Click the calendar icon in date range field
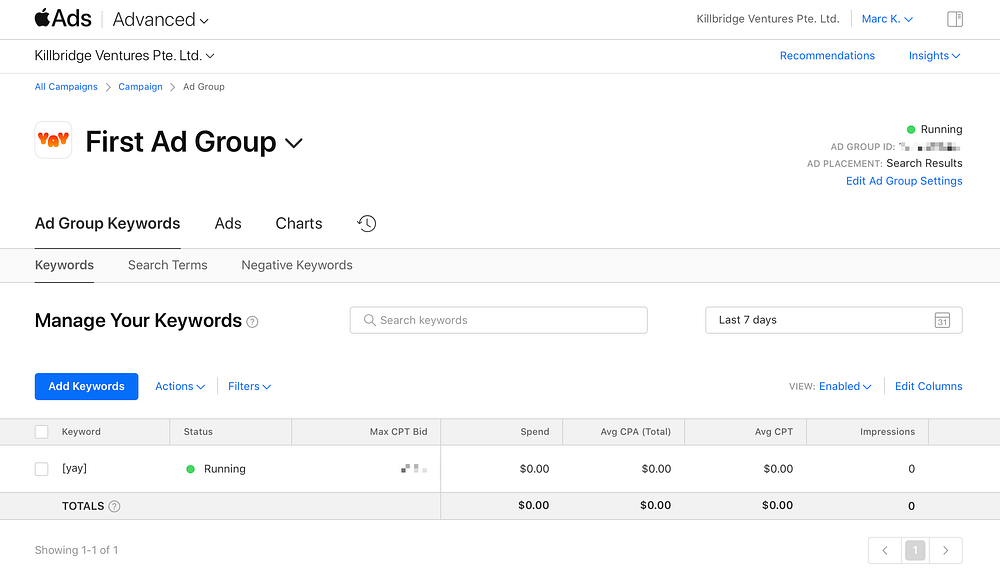 [942, 320]
